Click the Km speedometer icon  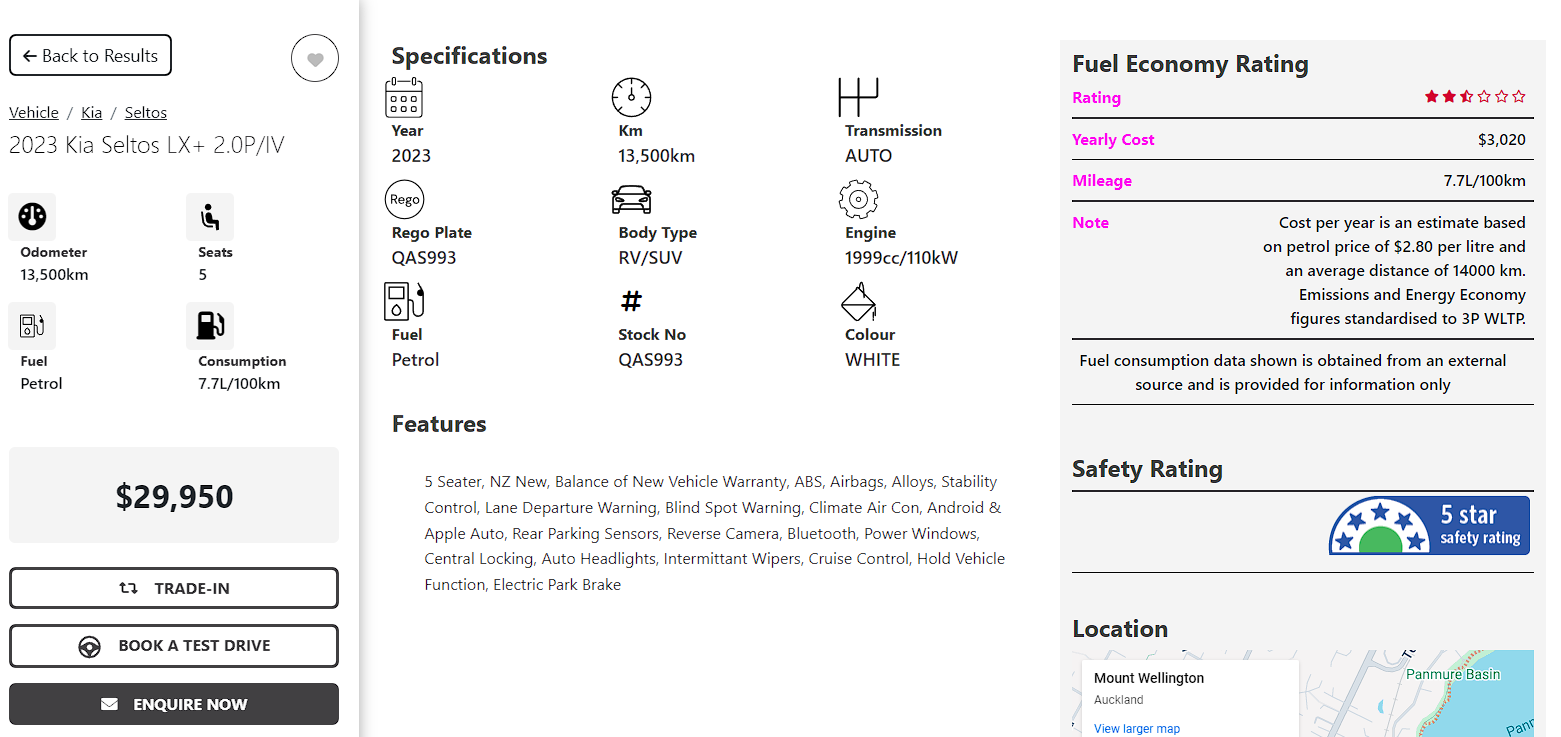(631, 97)
